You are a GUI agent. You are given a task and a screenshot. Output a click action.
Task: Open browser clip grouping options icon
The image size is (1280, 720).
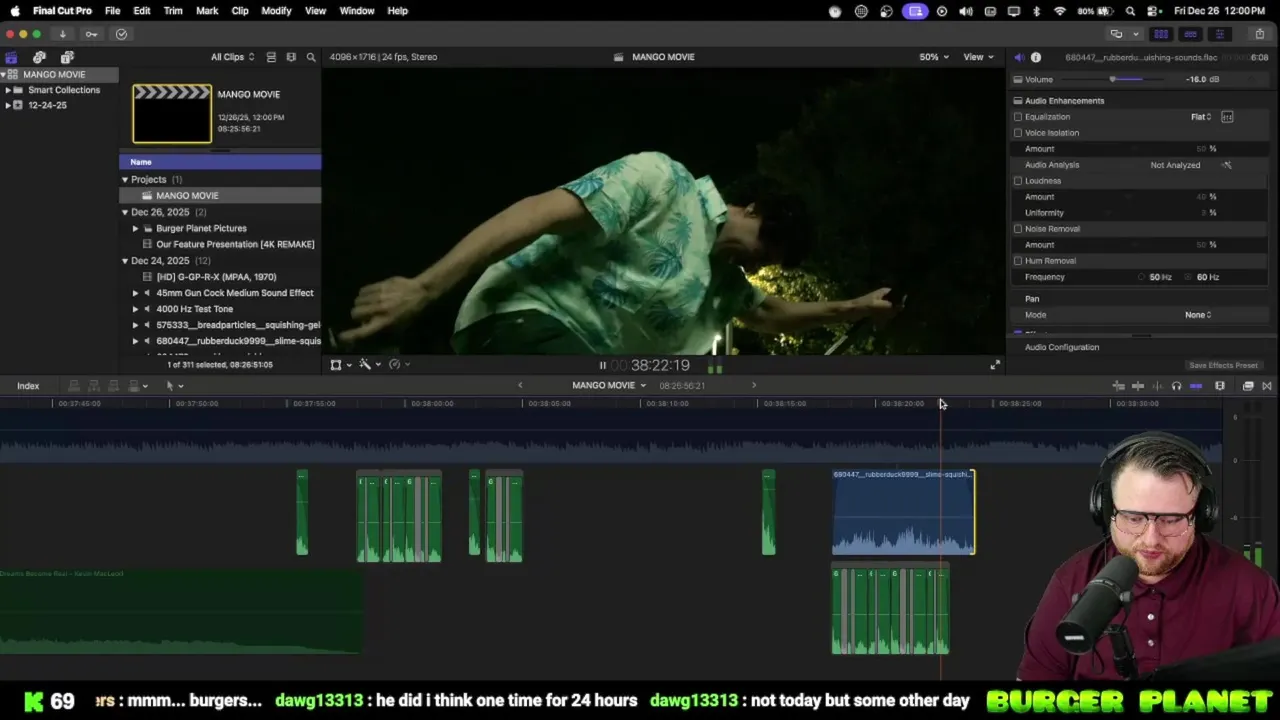[x=291, y=57]
